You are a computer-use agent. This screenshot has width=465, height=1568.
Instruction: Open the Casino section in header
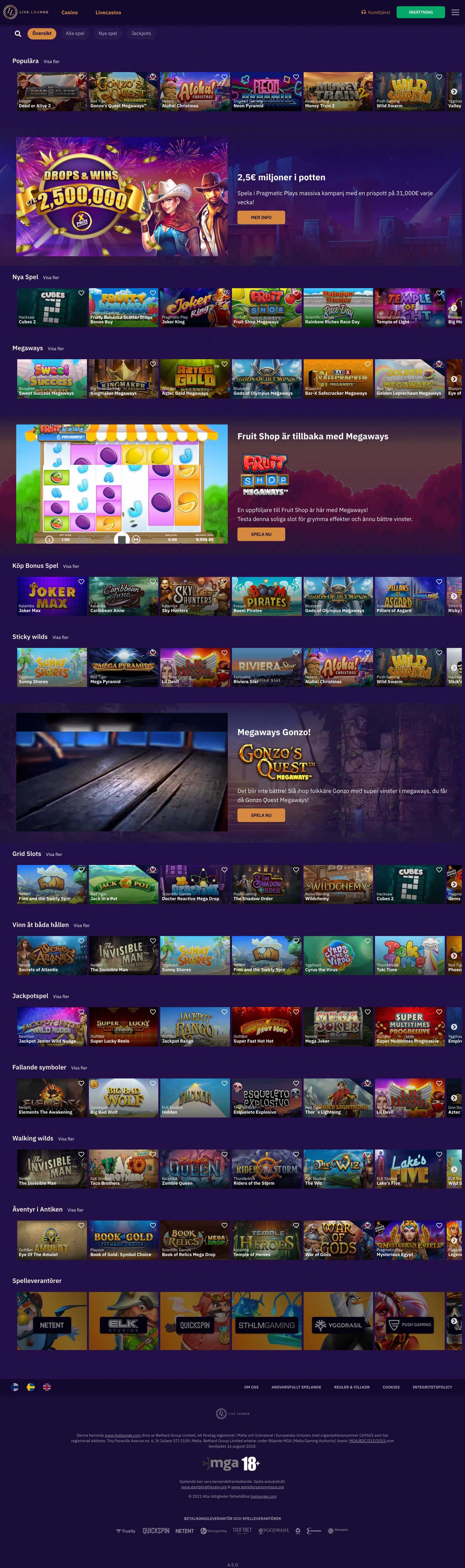point(69,12)
